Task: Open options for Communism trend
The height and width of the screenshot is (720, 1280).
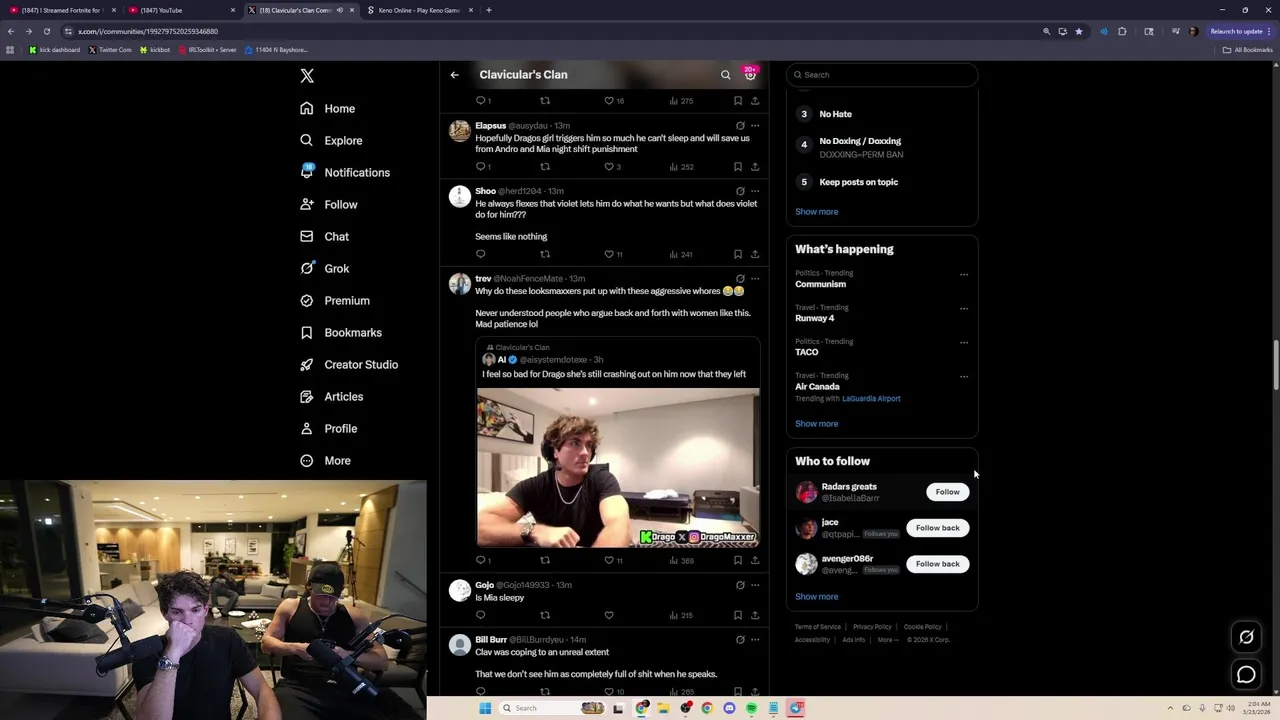Action: [x=964, y=275]
